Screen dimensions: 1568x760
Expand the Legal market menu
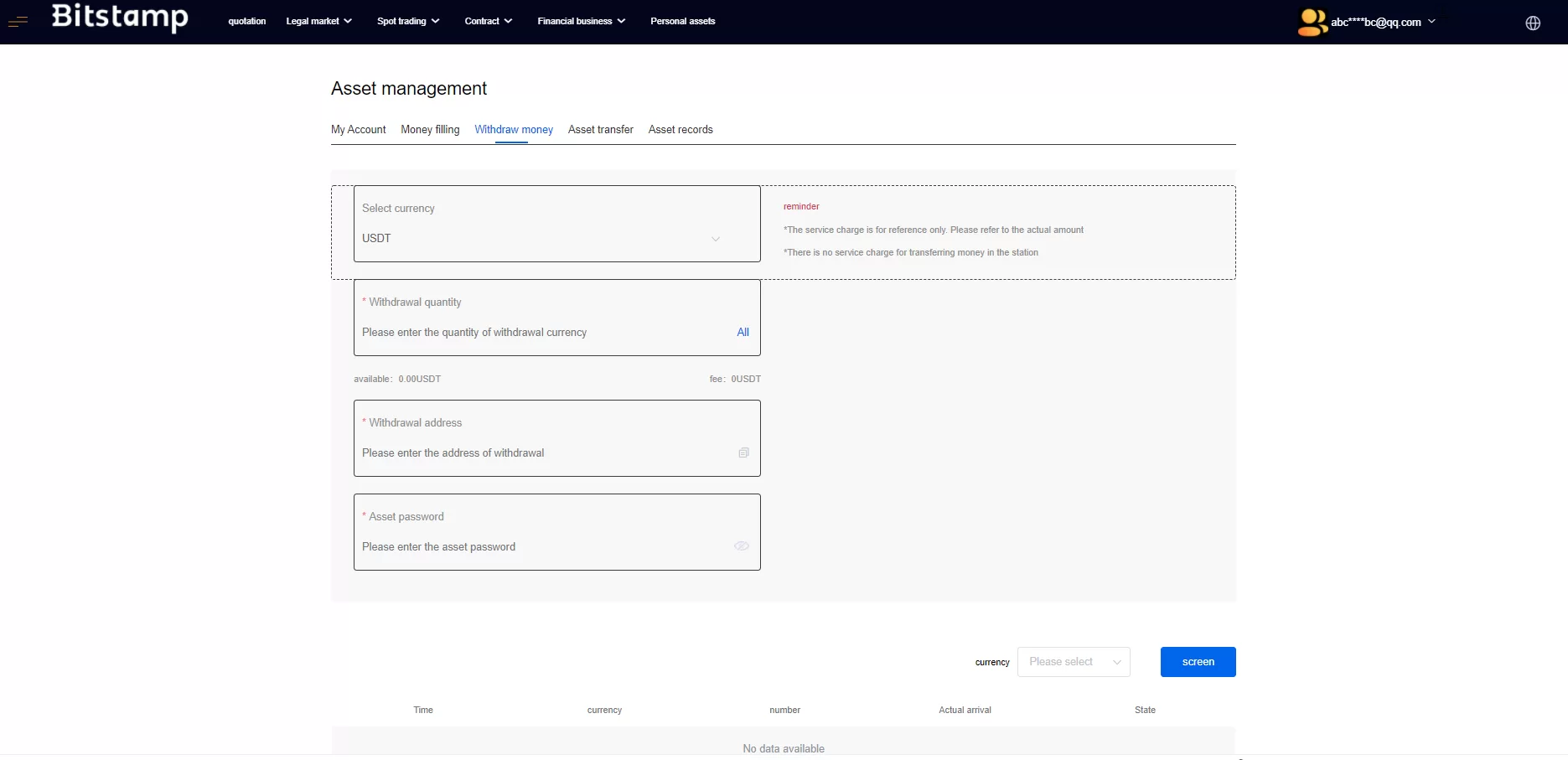[318, 21]
